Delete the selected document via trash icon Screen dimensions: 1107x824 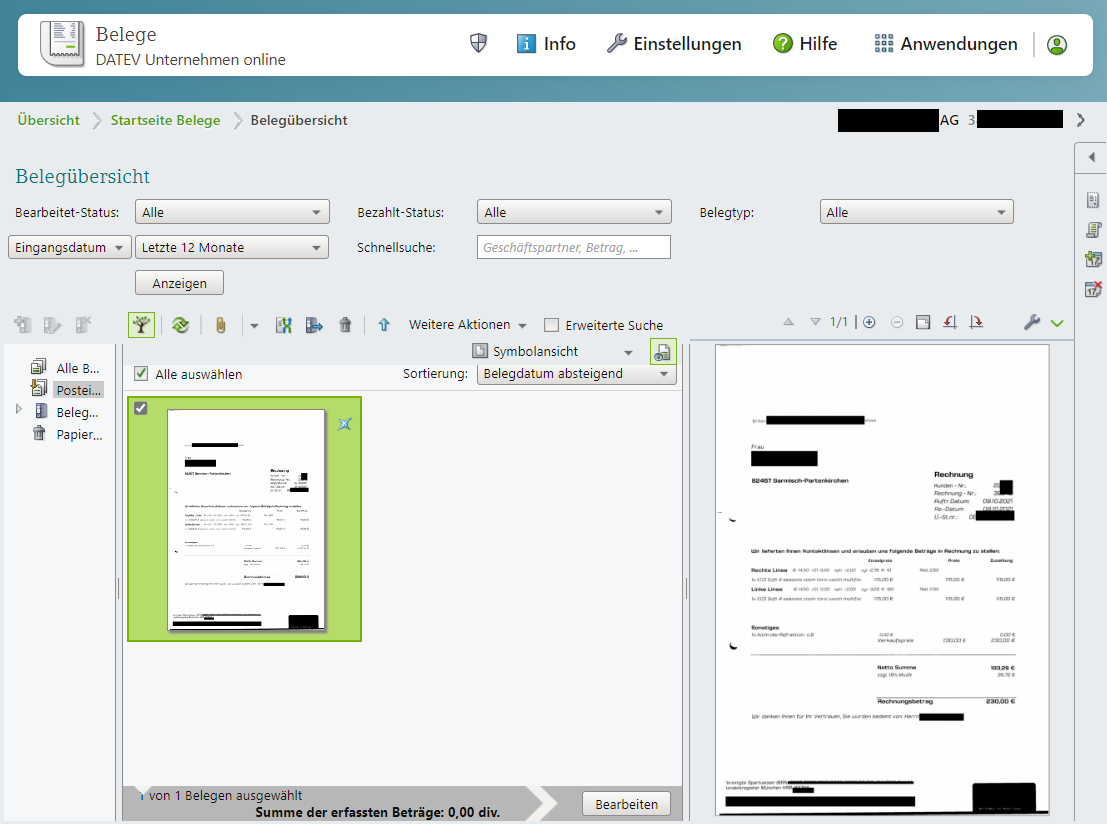(x=346, y=324)
